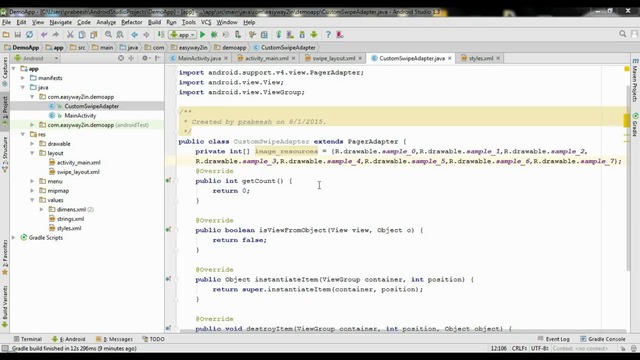Expand the mipmap folder

click(x=32, y=191)
